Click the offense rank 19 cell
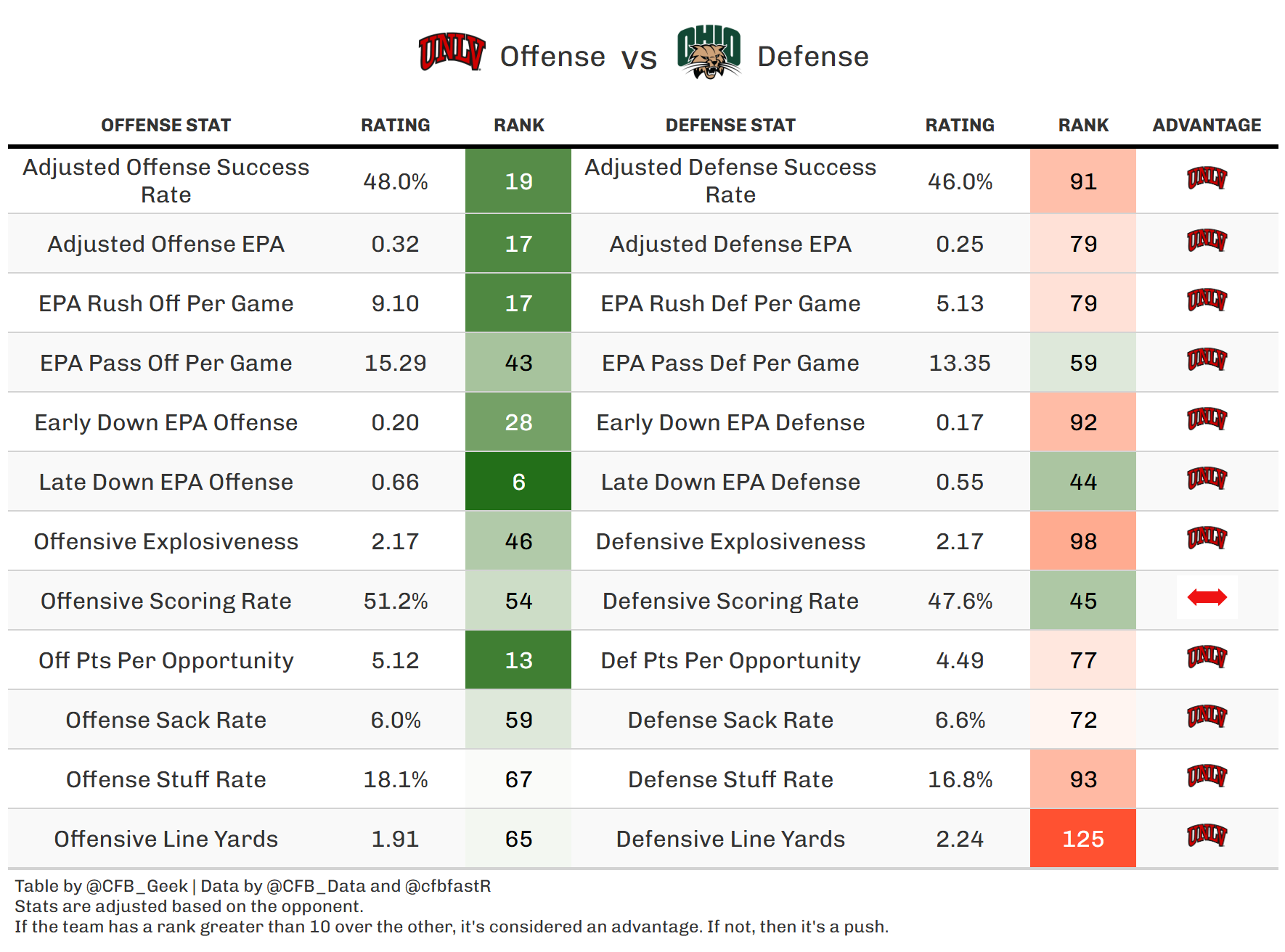The image size is (1285, 952). pyautogui.click(x=518, y=181)
